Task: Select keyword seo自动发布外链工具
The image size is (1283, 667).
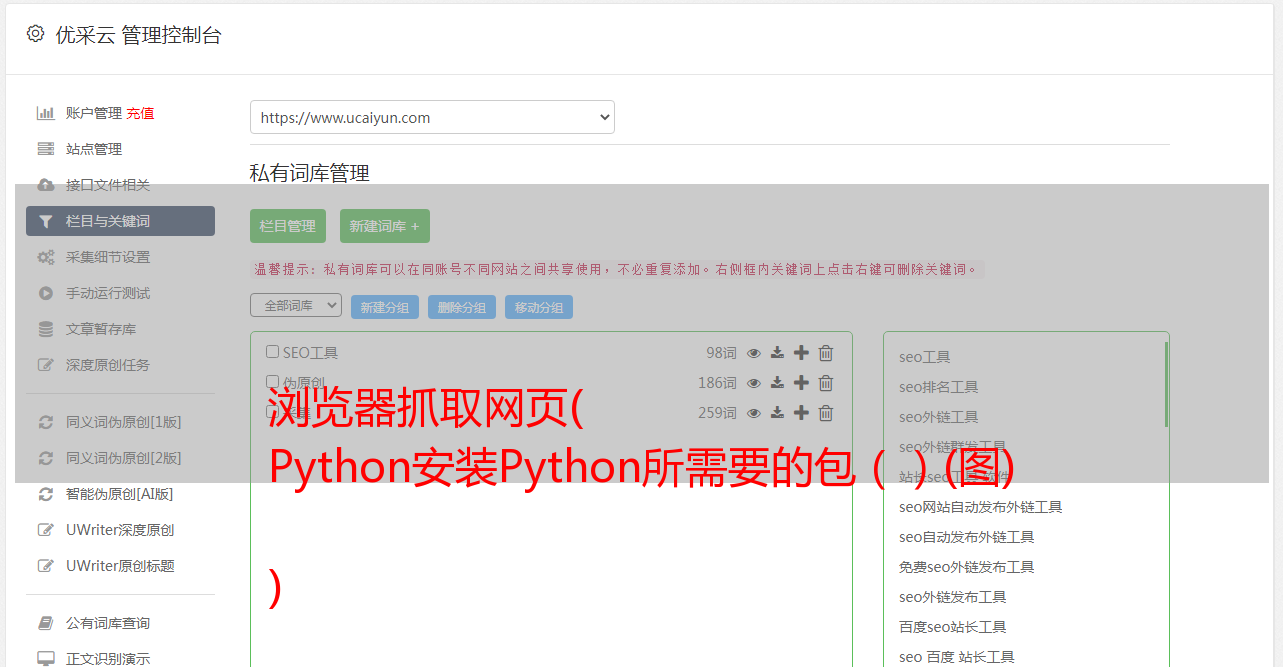Action: (967, 537)
